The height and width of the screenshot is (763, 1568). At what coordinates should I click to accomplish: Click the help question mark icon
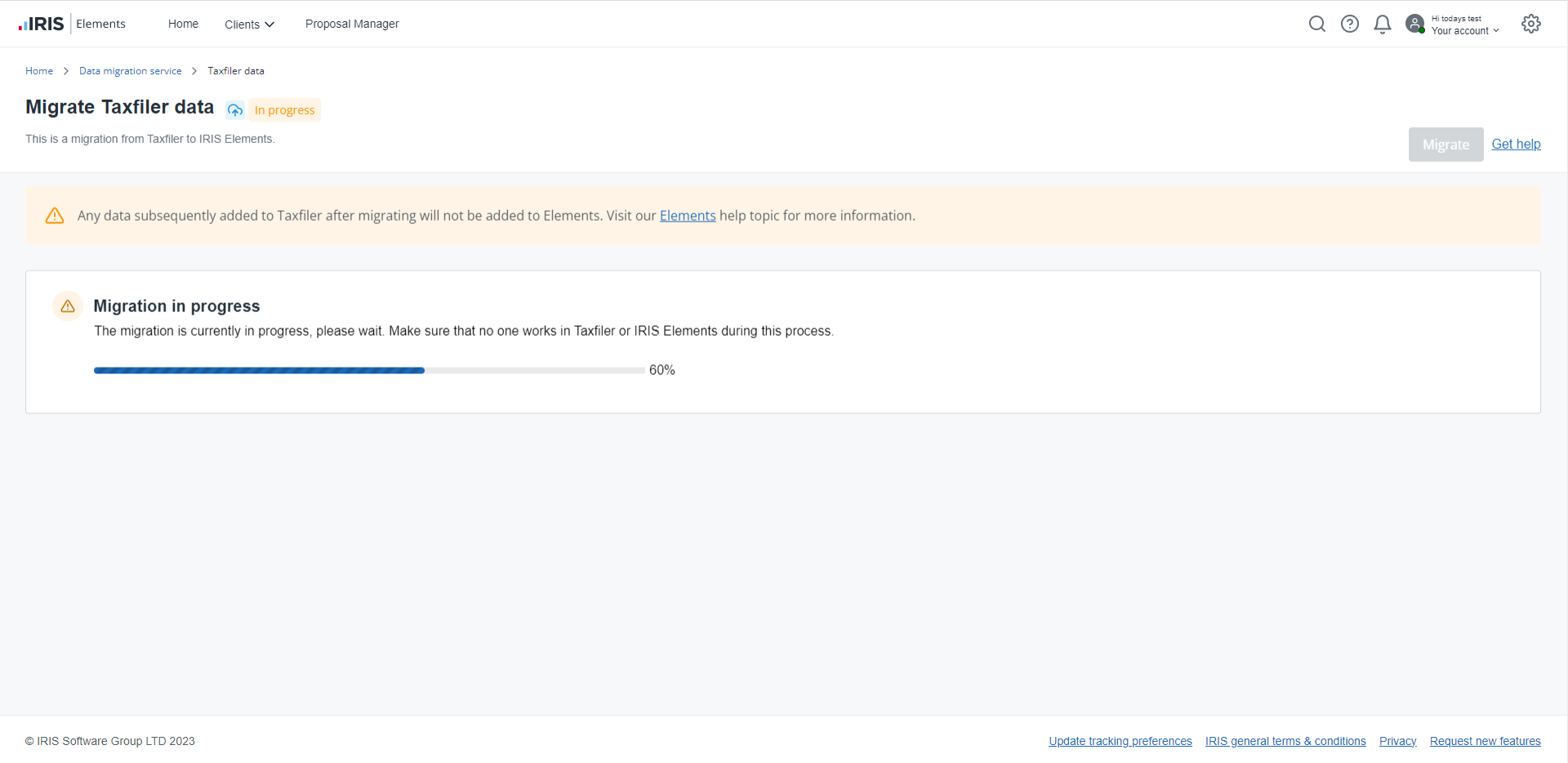(x=1350, y=24)
